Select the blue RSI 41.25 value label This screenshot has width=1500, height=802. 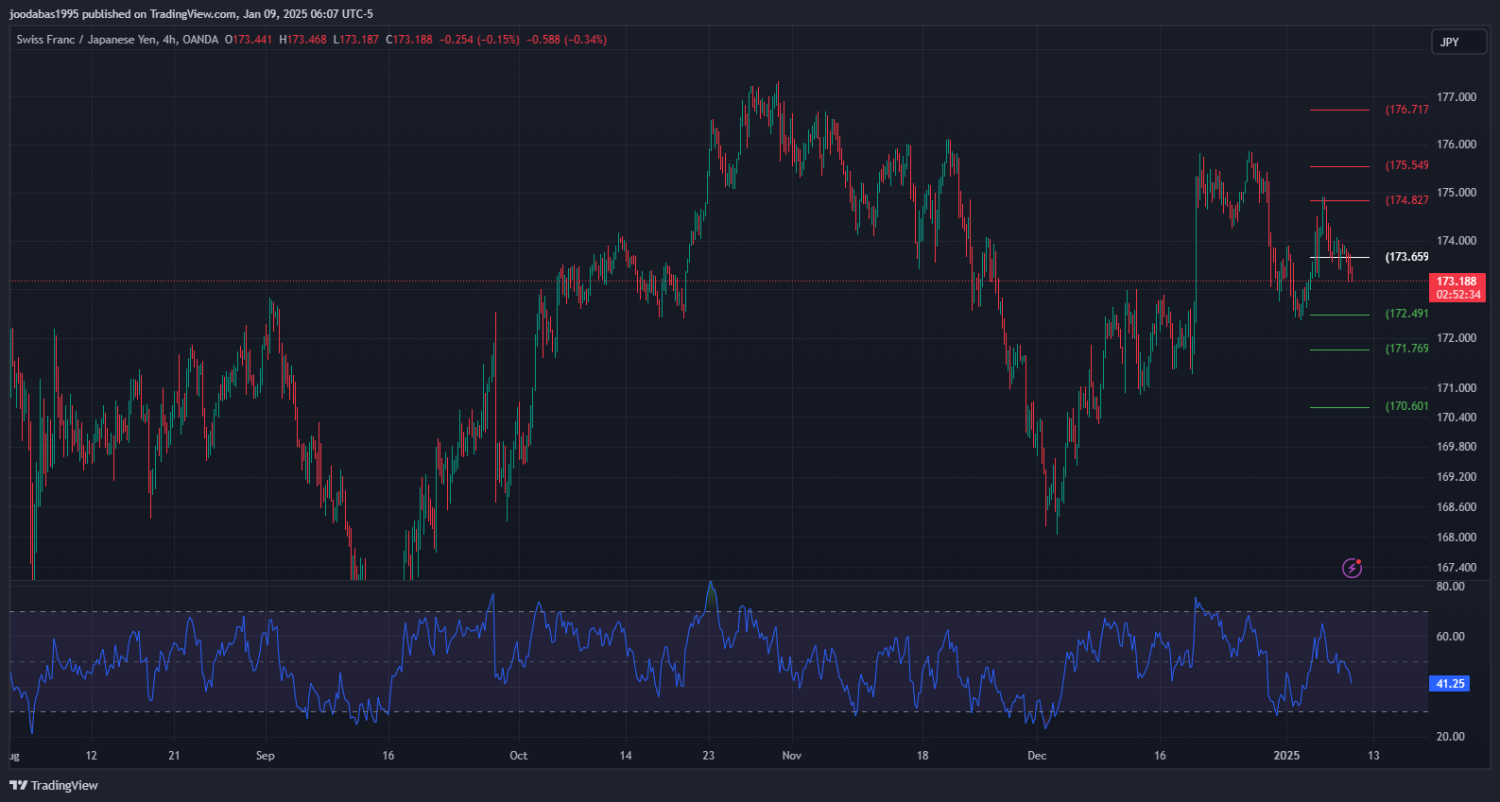[1449, 684]
